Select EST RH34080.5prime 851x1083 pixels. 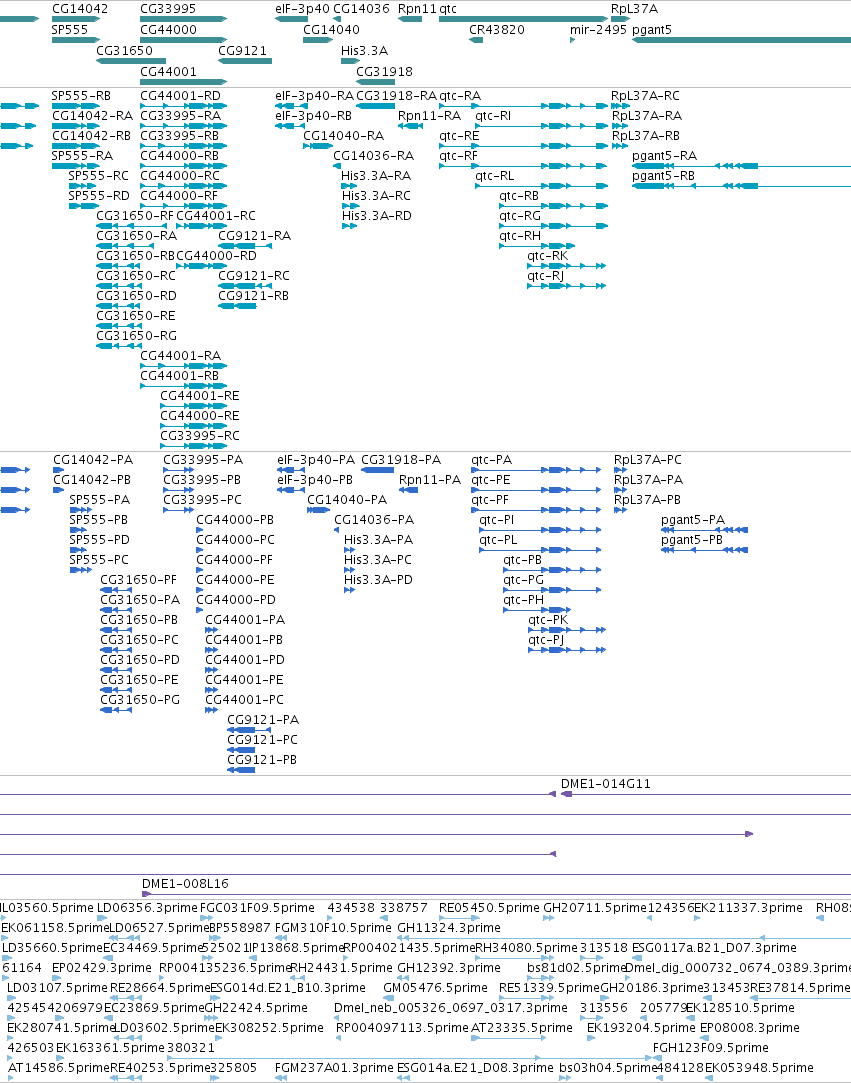526,948
